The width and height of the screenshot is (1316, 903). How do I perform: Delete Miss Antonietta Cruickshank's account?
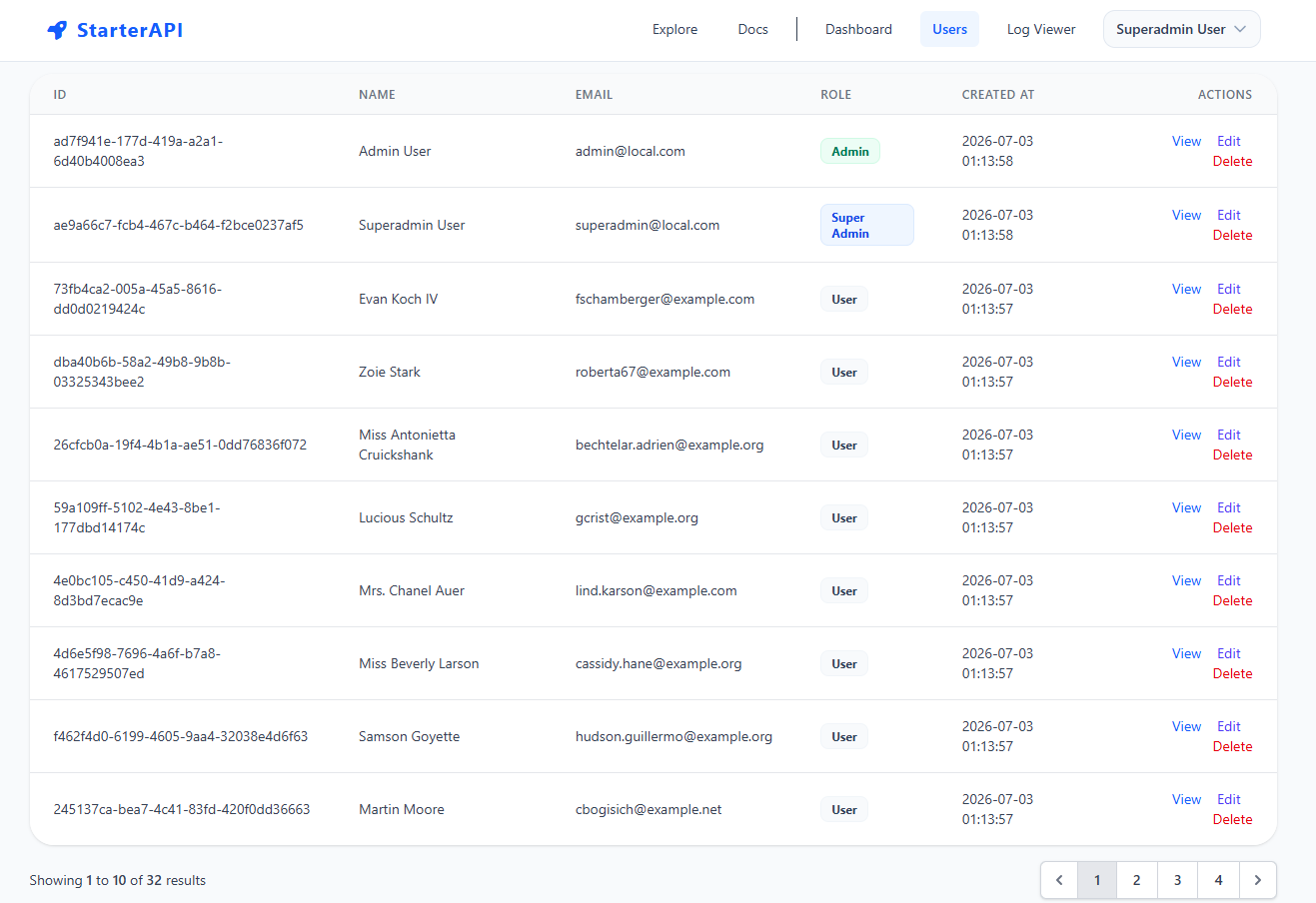(1232, 454)
